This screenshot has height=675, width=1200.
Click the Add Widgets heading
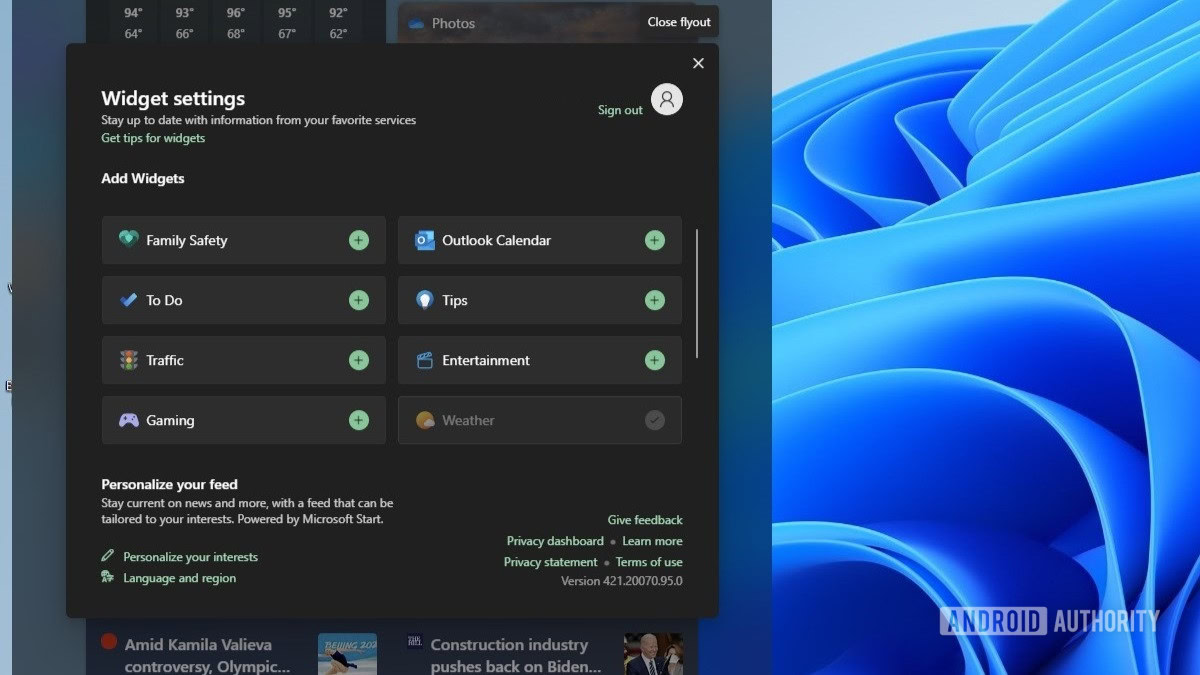click(143, 178)
